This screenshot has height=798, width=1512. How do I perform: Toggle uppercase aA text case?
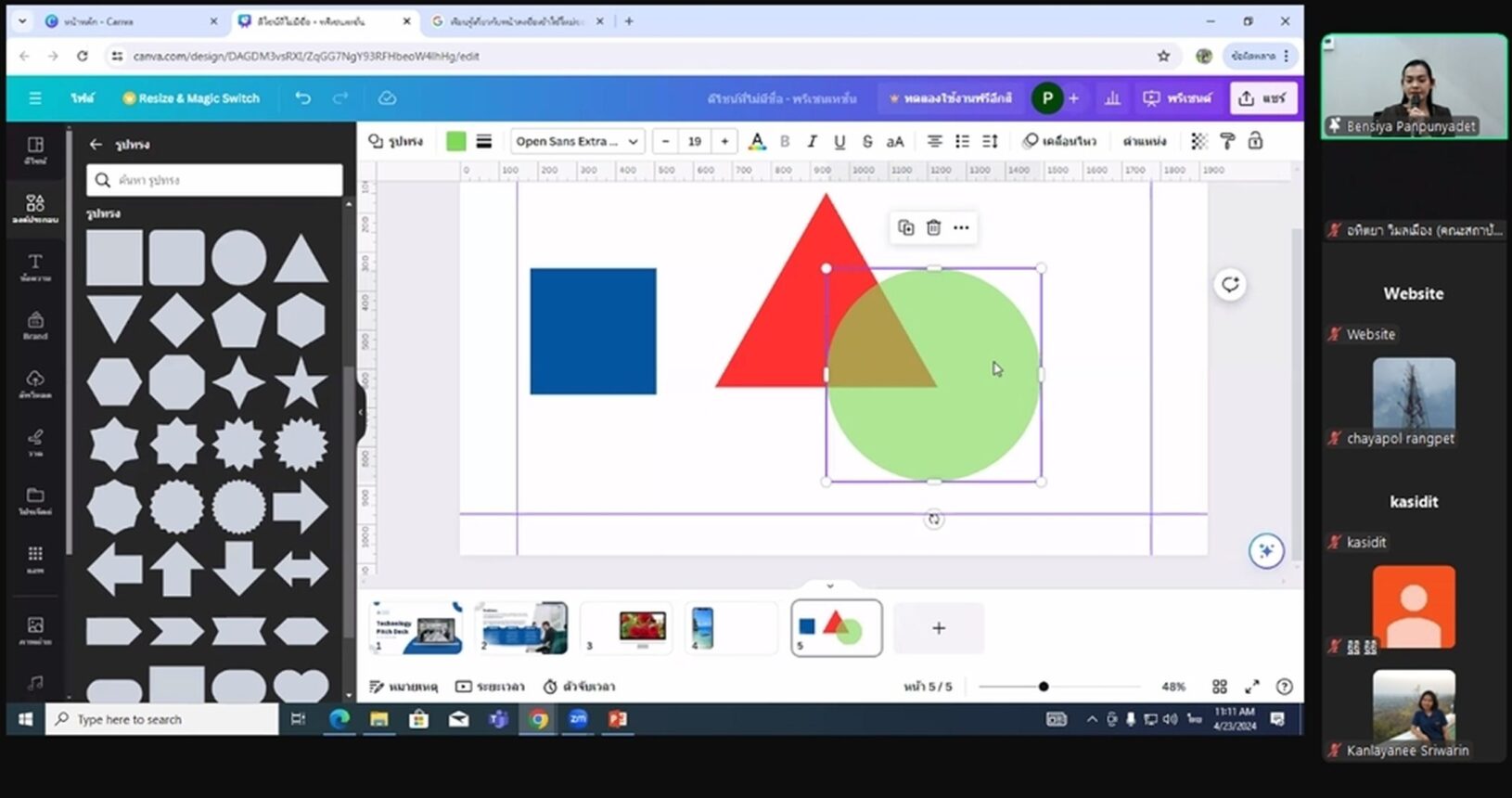click(895, 141)
